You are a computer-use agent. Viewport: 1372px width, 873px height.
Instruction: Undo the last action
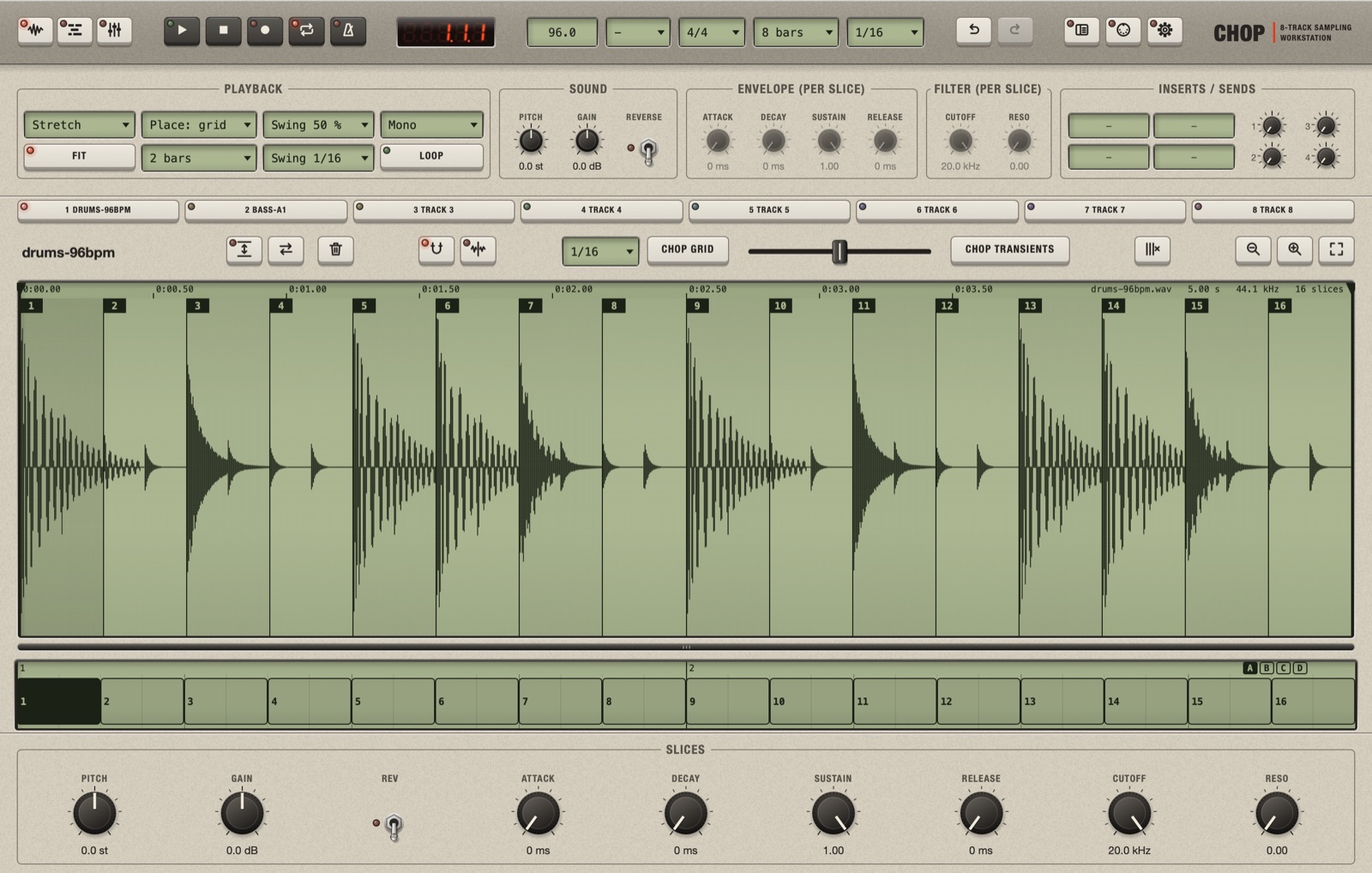coord(974,31)
